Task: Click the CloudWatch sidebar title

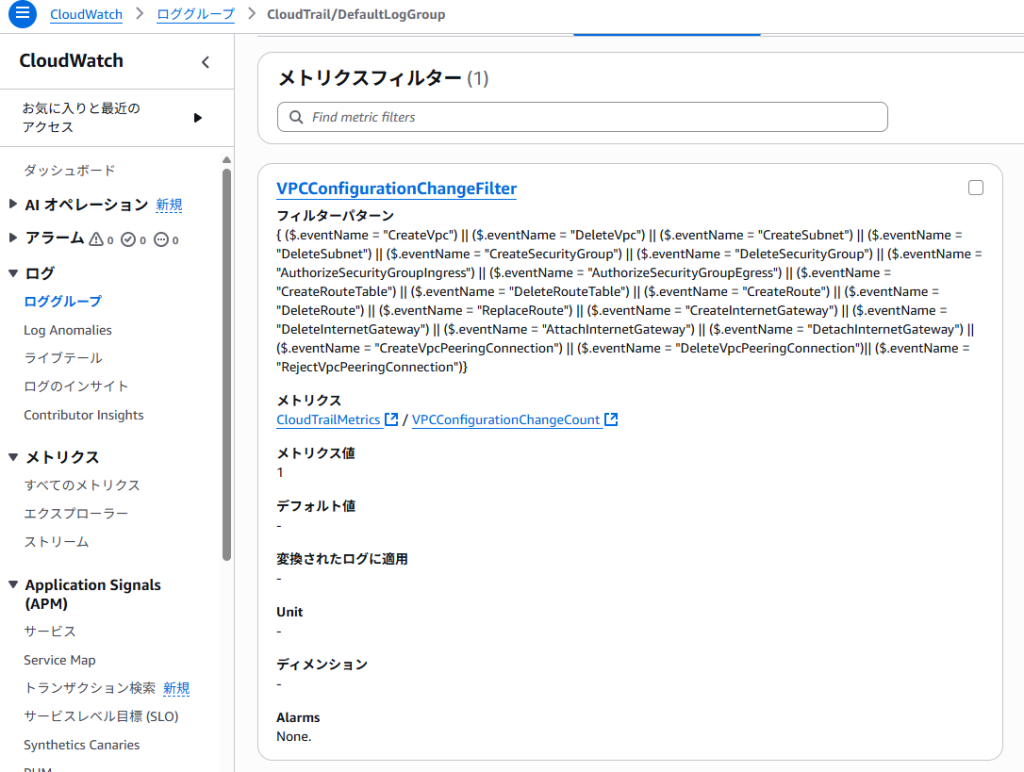Action: pyautogui.click(x=71, y=61)
